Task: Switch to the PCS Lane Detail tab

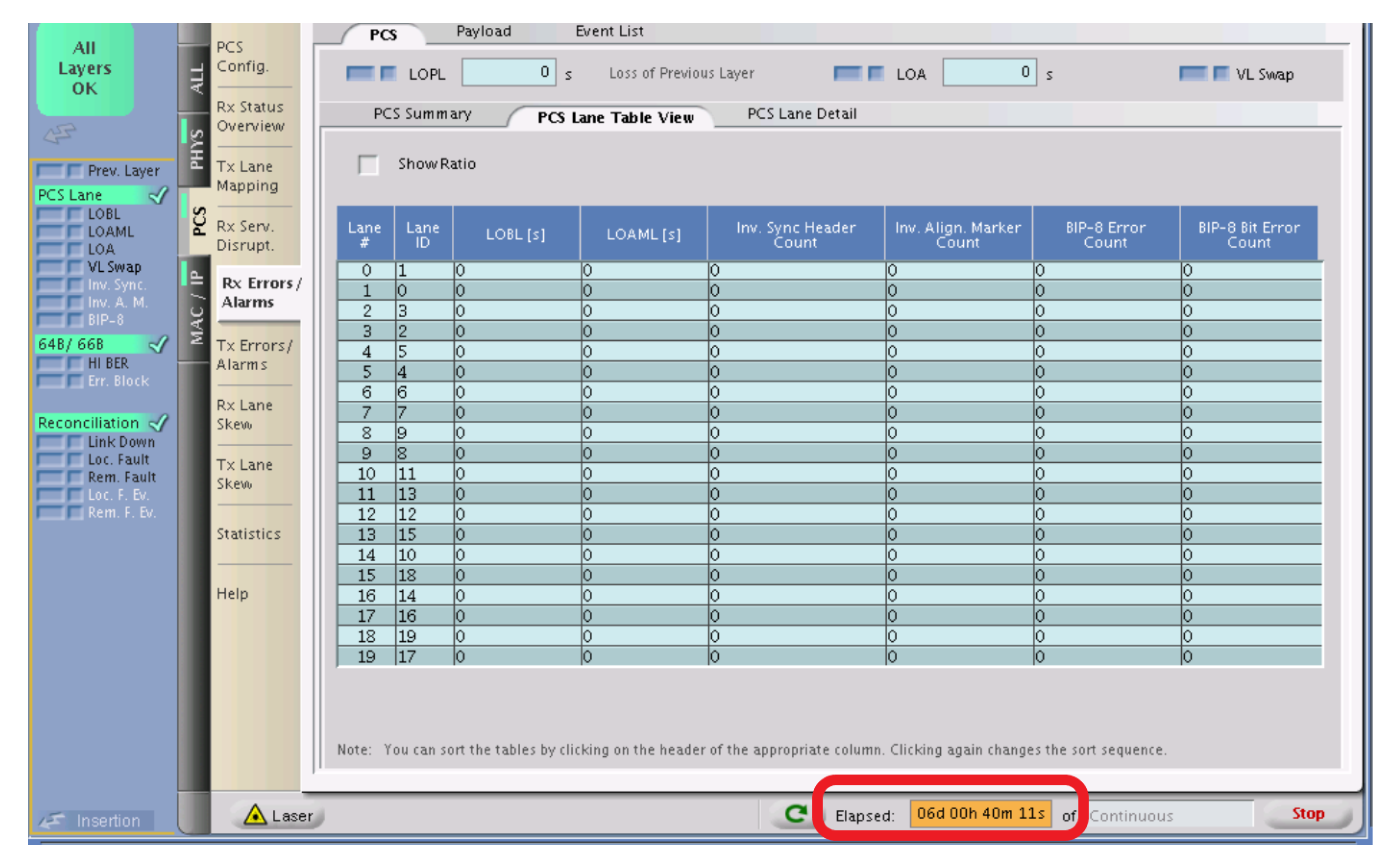Action: point(801,114)
